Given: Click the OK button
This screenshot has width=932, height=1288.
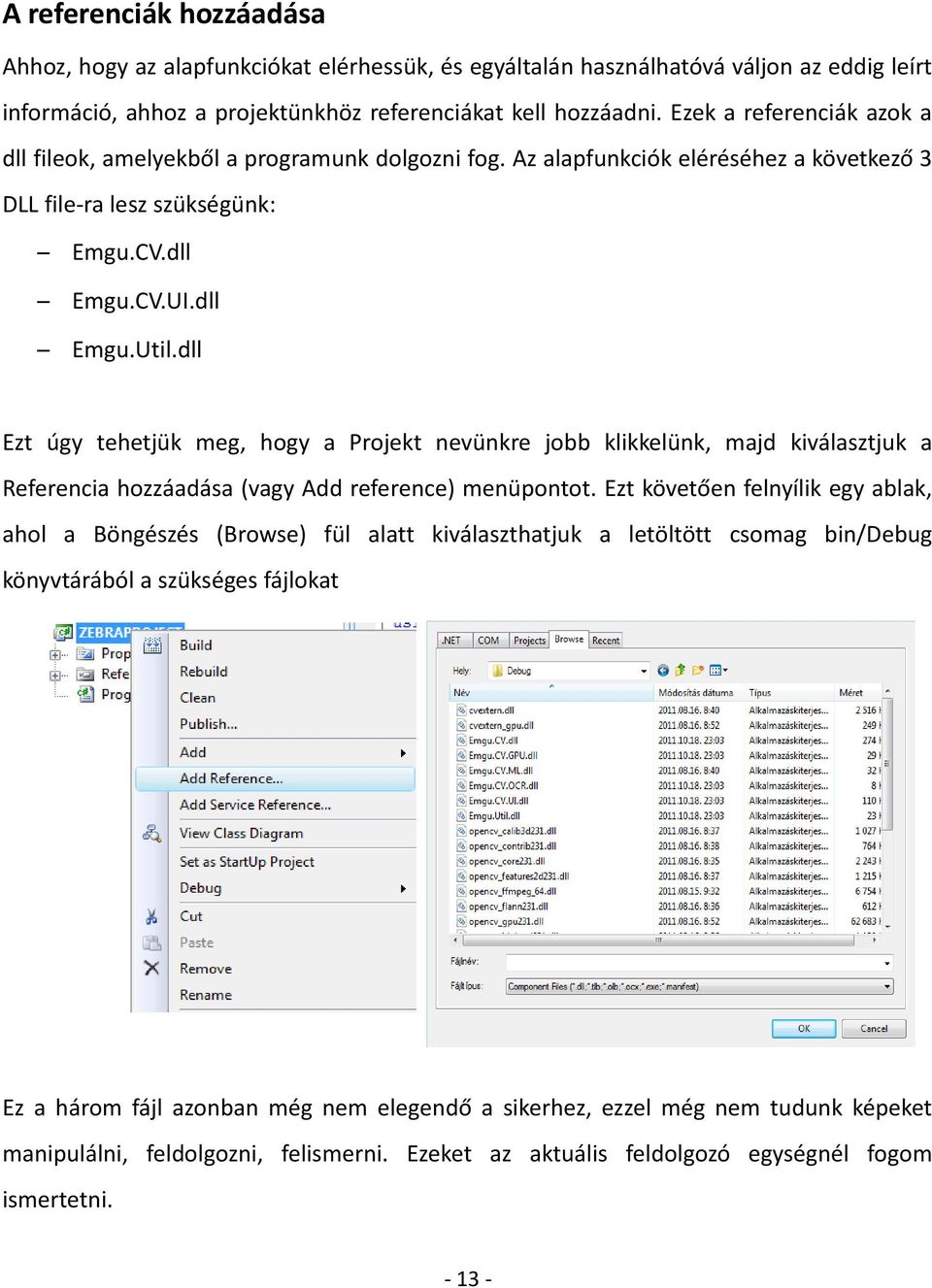Looking at the screenshot, I should [804, 1029].
